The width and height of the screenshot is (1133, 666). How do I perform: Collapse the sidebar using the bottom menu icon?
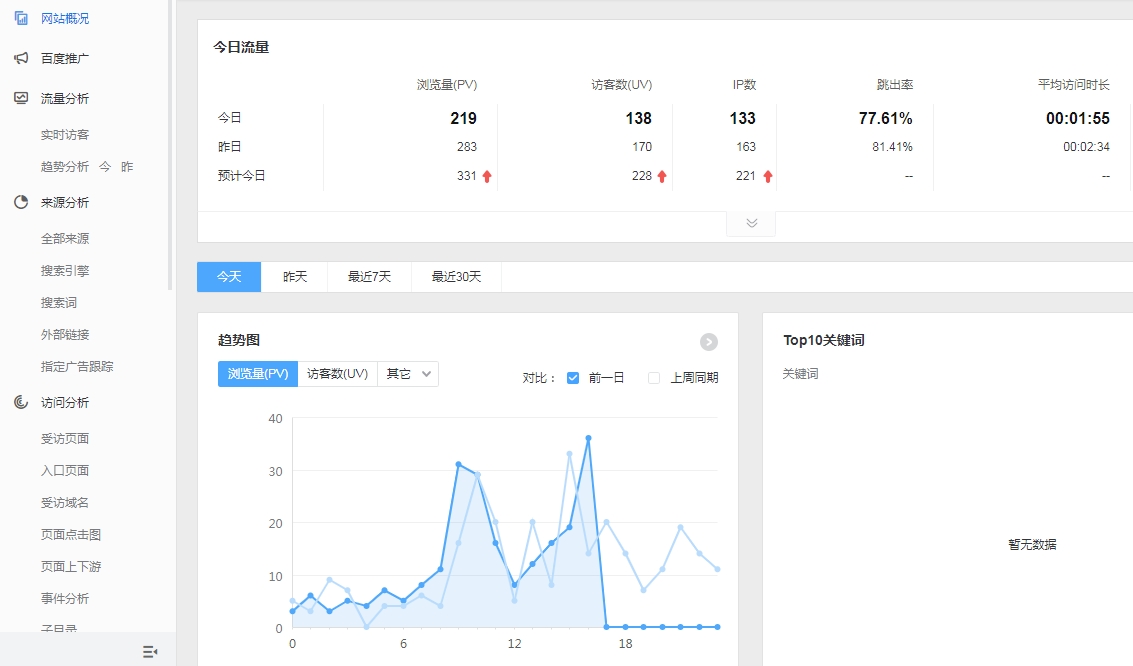pos(150,651)
